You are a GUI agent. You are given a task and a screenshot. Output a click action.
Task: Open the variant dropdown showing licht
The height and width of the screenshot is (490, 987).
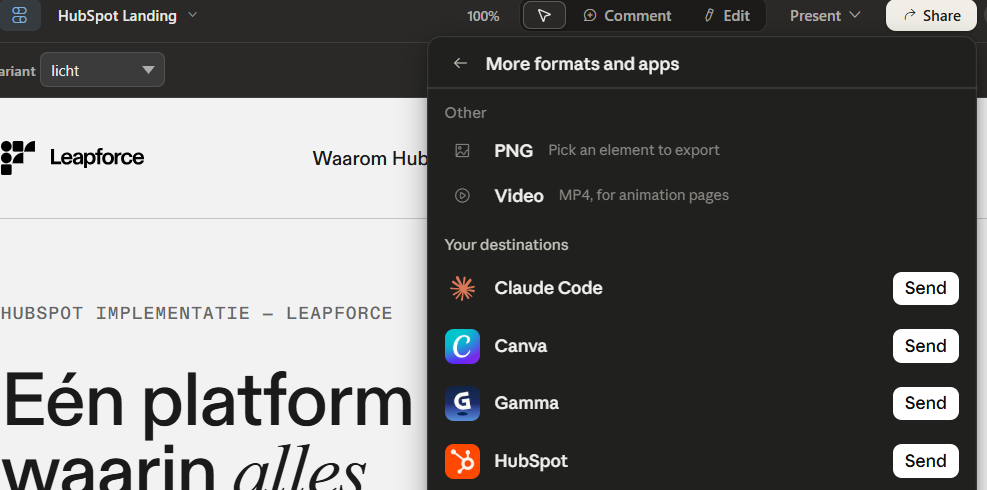(103, 70)
